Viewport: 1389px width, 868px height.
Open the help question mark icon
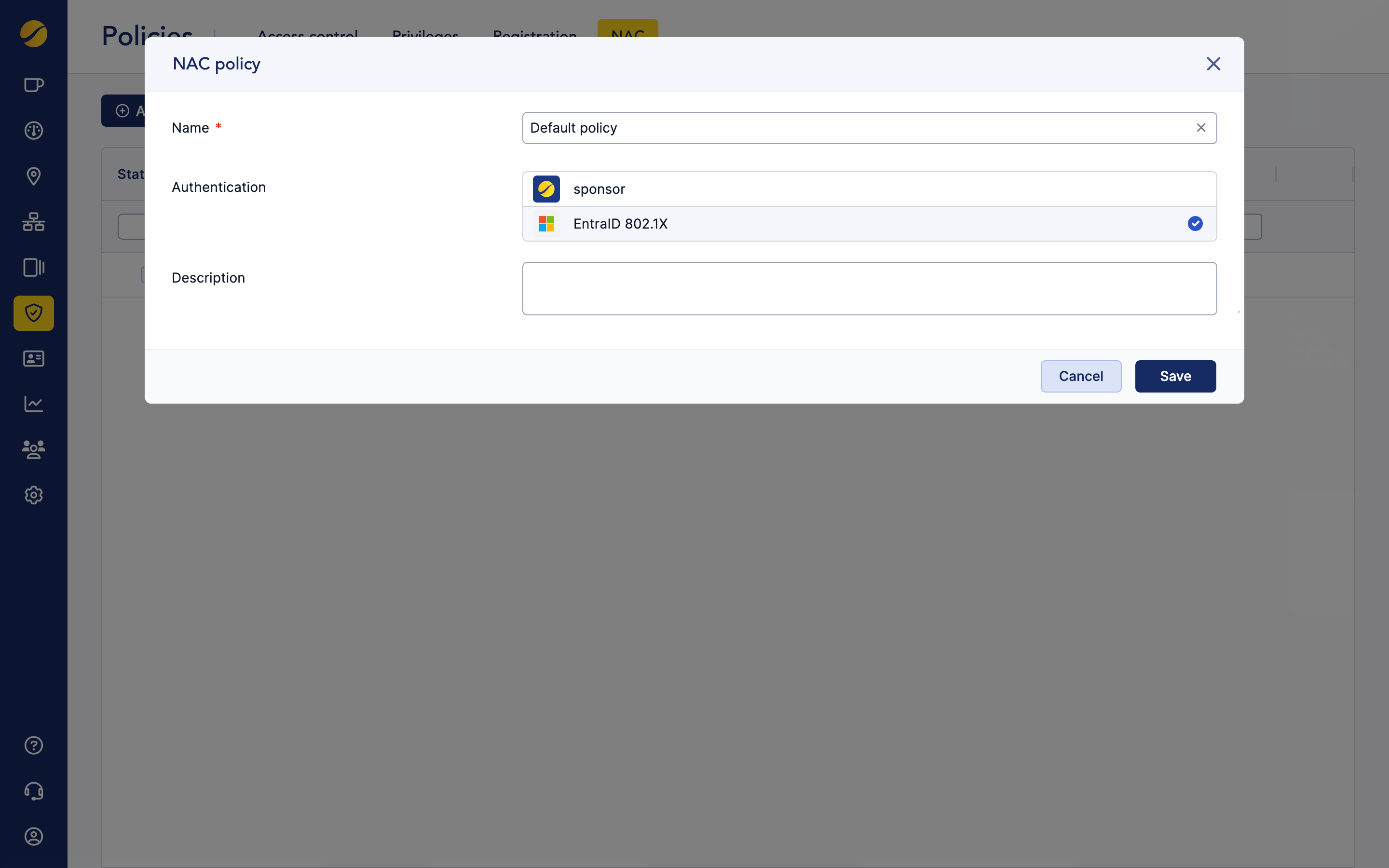(x=33, y=745)
